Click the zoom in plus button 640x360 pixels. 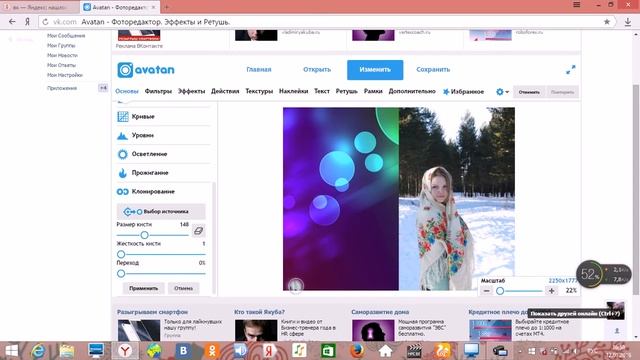tap(551, 291)
